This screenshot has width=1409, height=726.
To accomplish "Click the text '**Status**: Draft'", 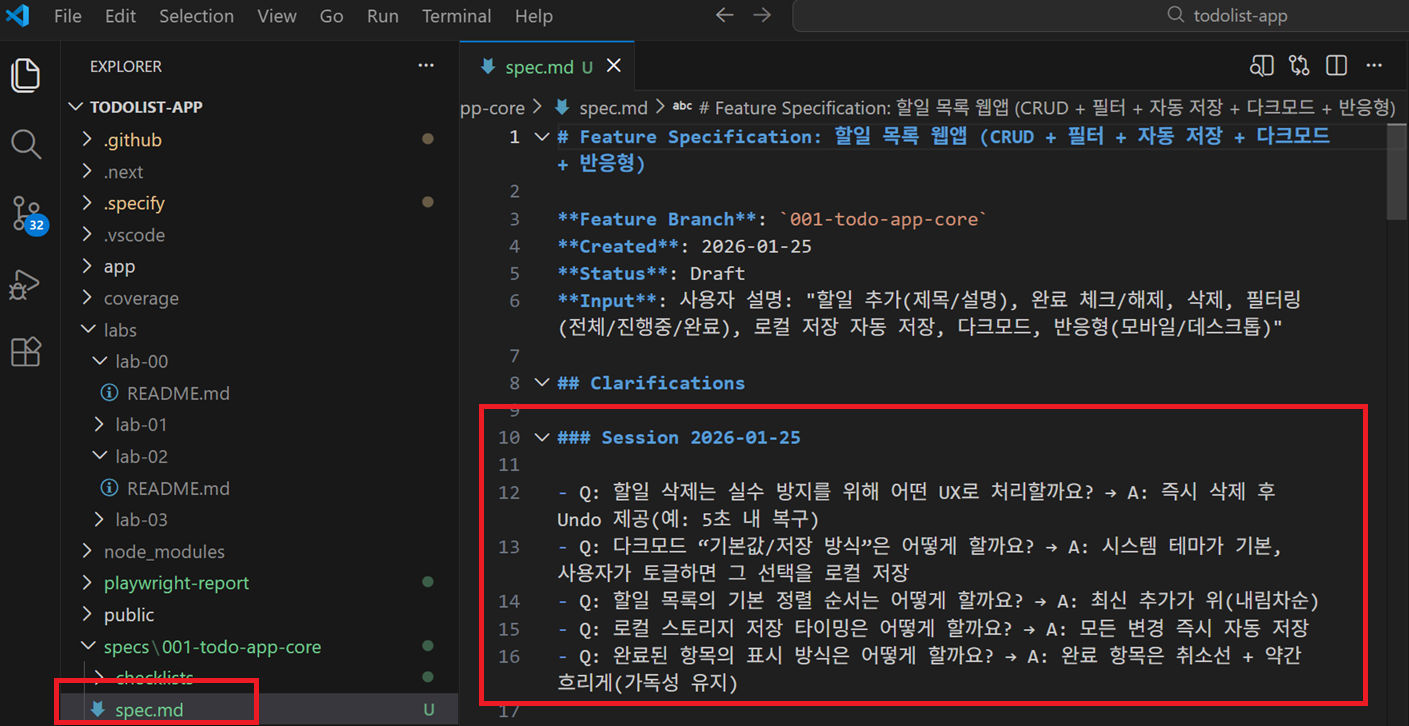I will click(651, 273).
